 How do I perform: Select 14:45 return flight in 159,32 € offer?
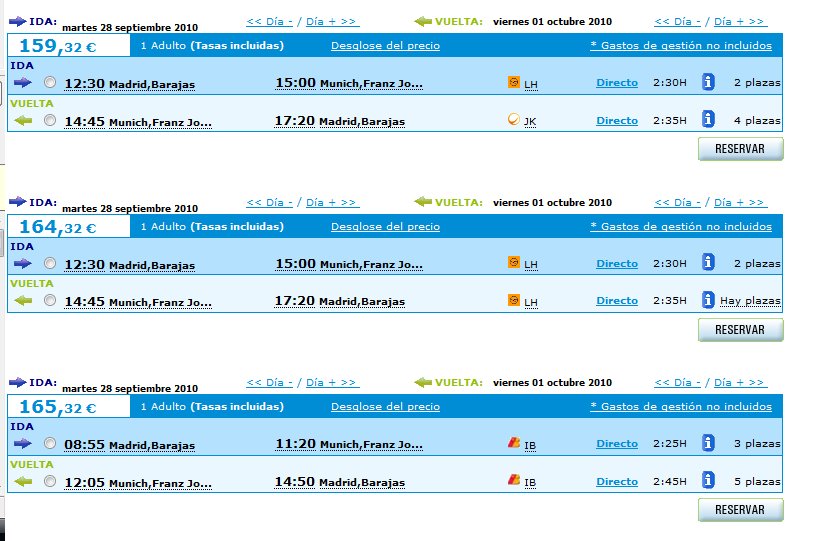(x=50, y=120)
